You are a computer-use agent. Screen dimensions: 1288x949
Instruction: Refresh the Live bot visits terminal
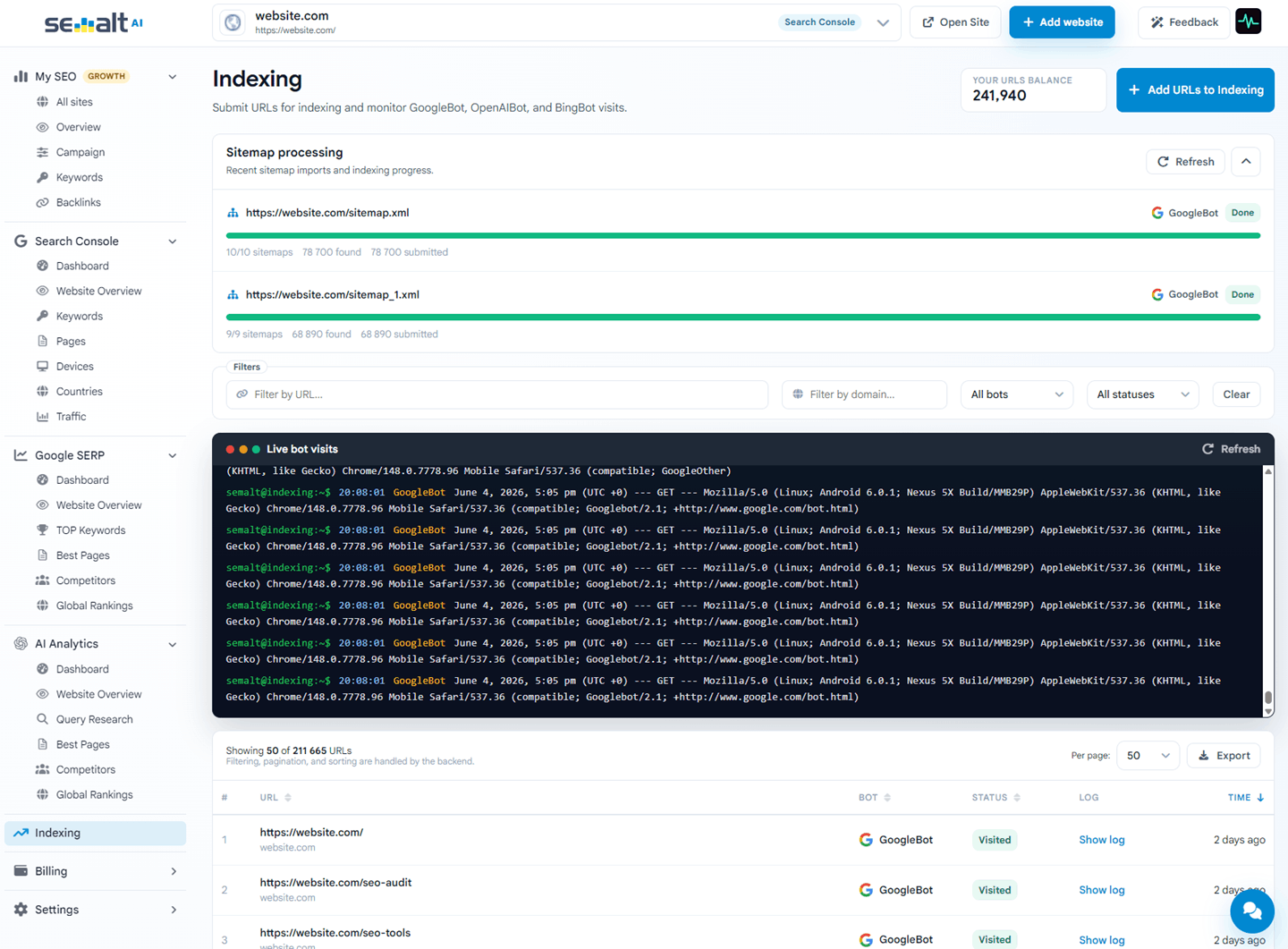click(x=1231, y=449)
